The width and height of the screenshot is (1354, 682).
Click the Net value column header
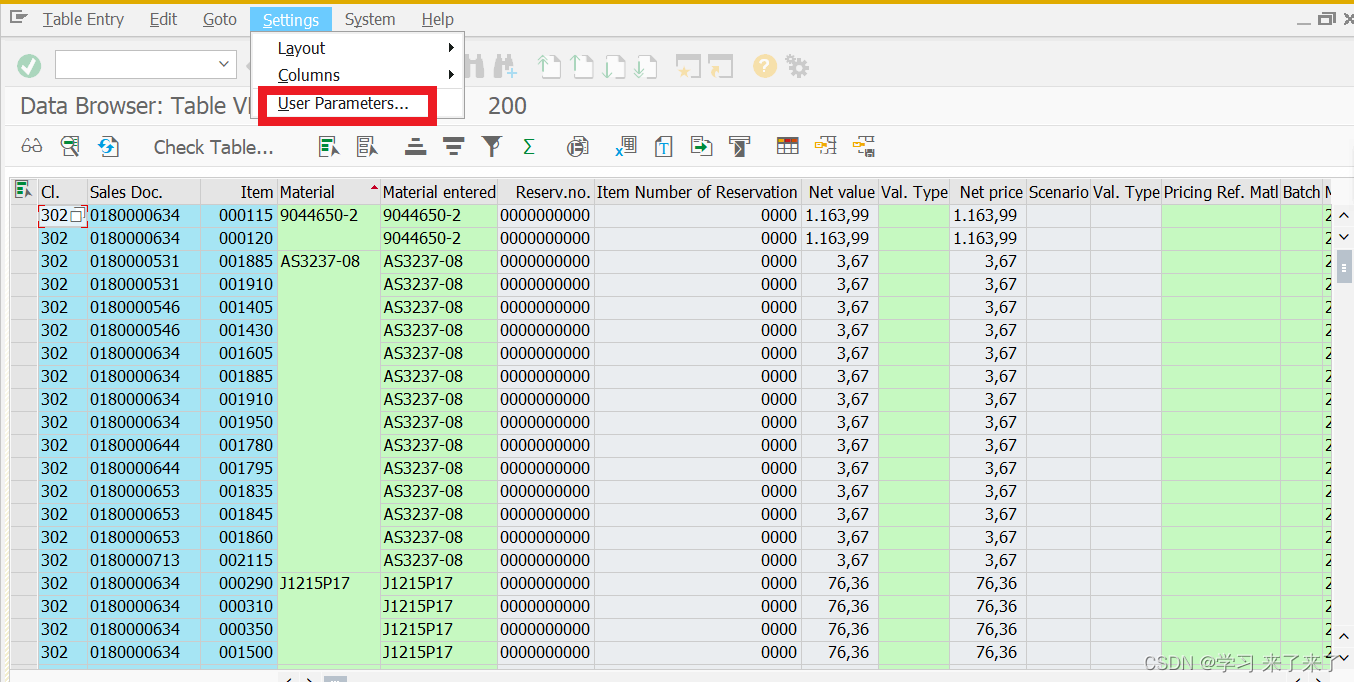[840, 192]
